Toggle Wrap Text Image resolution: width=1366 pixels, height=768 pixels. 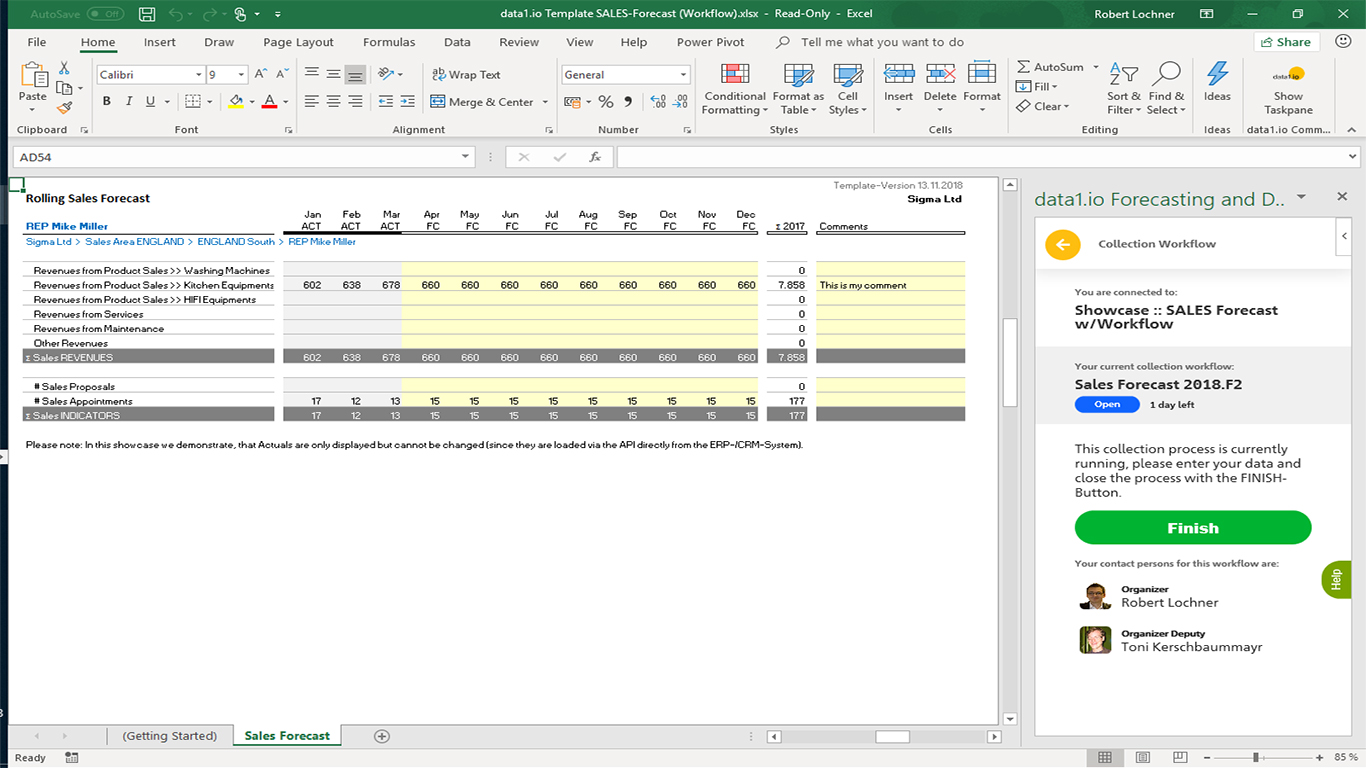(466, 75)
